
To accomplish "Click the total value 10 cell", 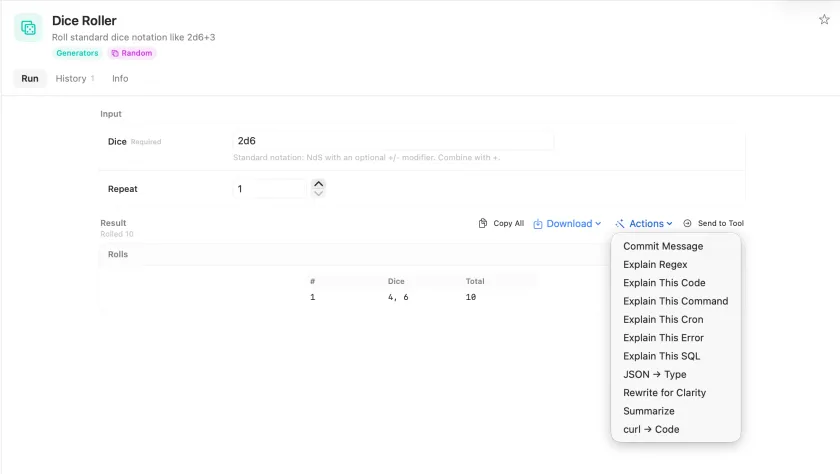I will pyautogui.click(x=470, y=297).
